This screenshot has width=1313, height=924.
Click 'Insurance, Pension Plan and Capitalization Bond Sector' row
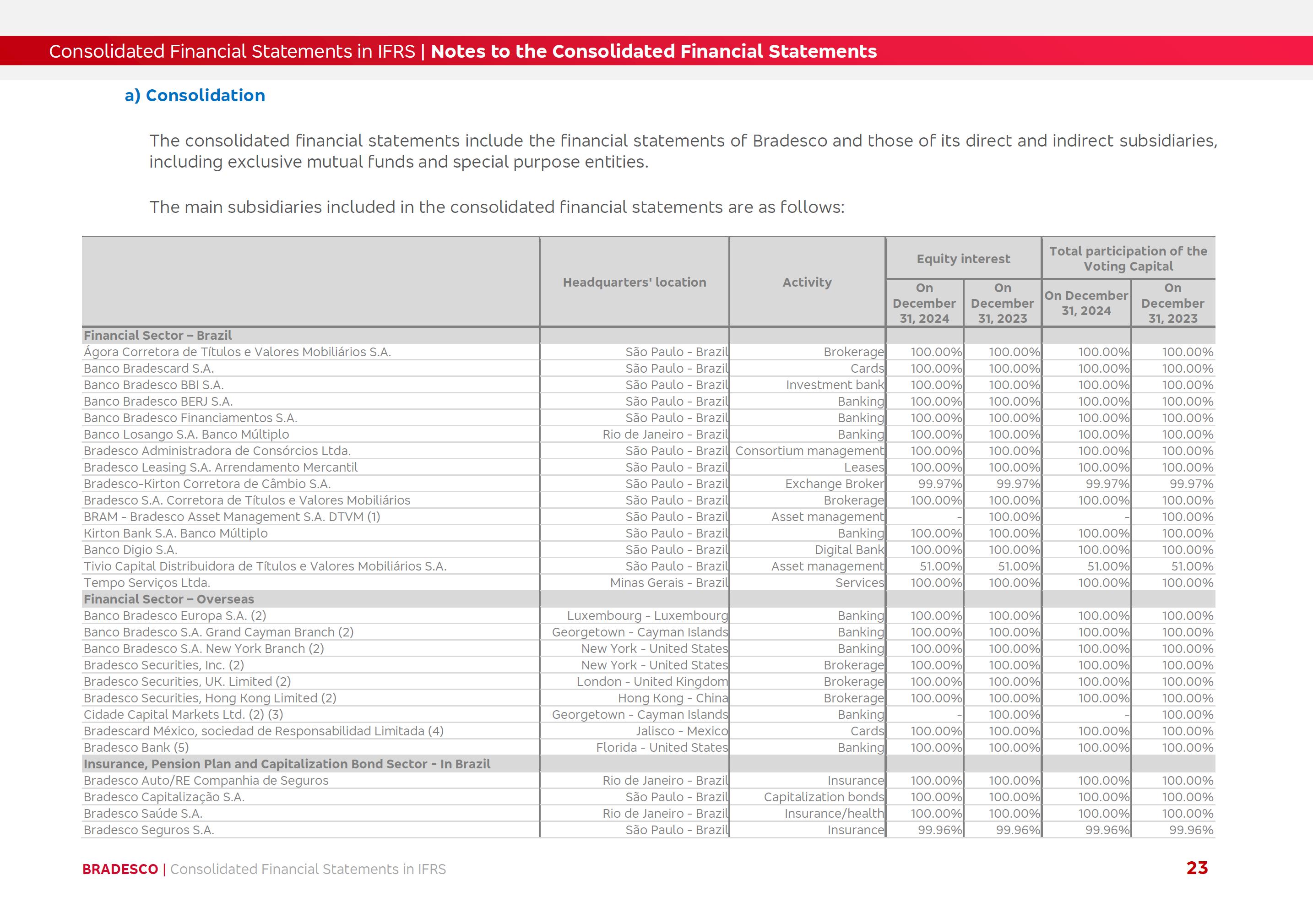point(287,764)
